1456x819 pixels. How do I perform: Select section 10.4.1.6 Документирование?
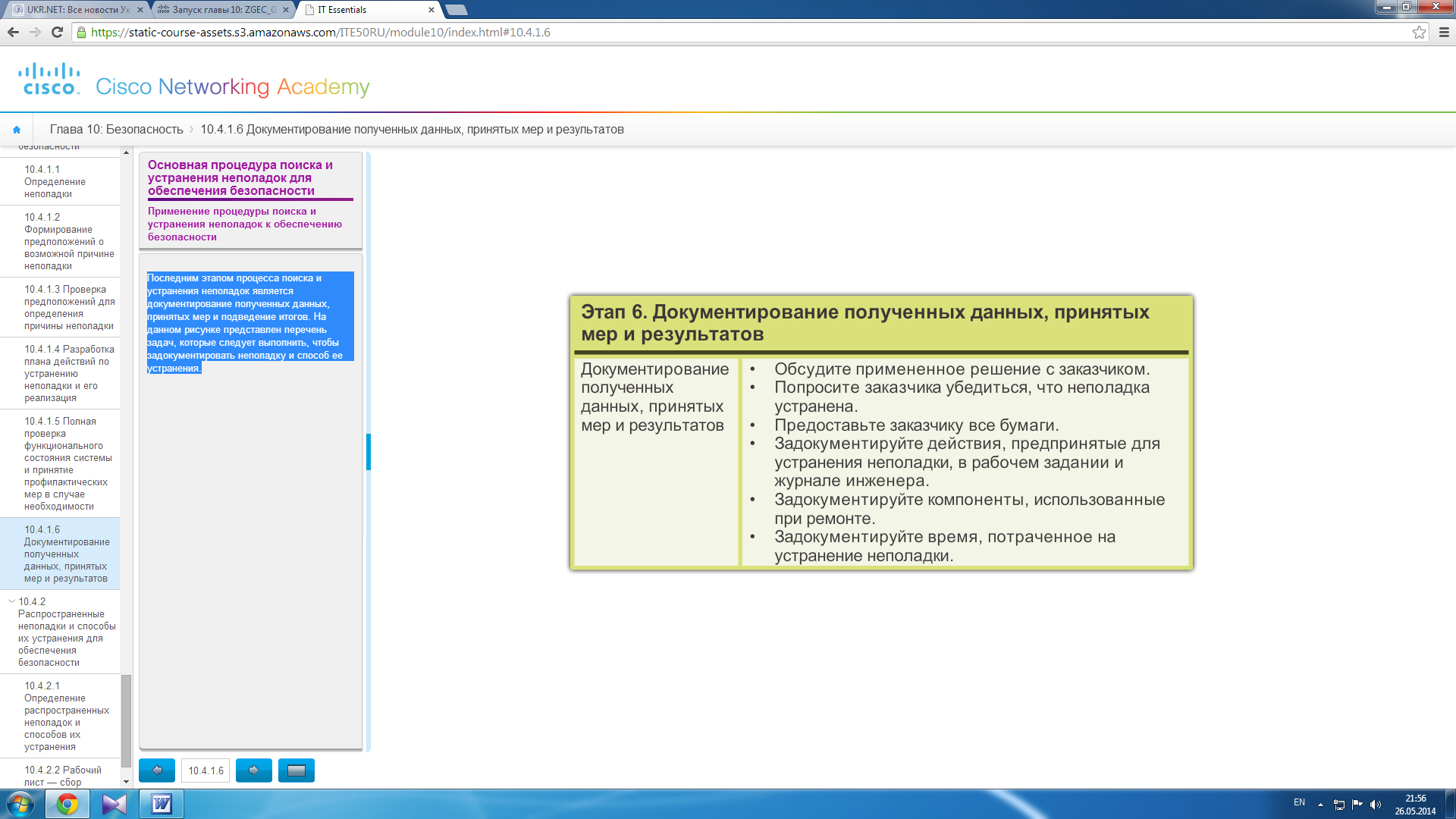[60, 554]
